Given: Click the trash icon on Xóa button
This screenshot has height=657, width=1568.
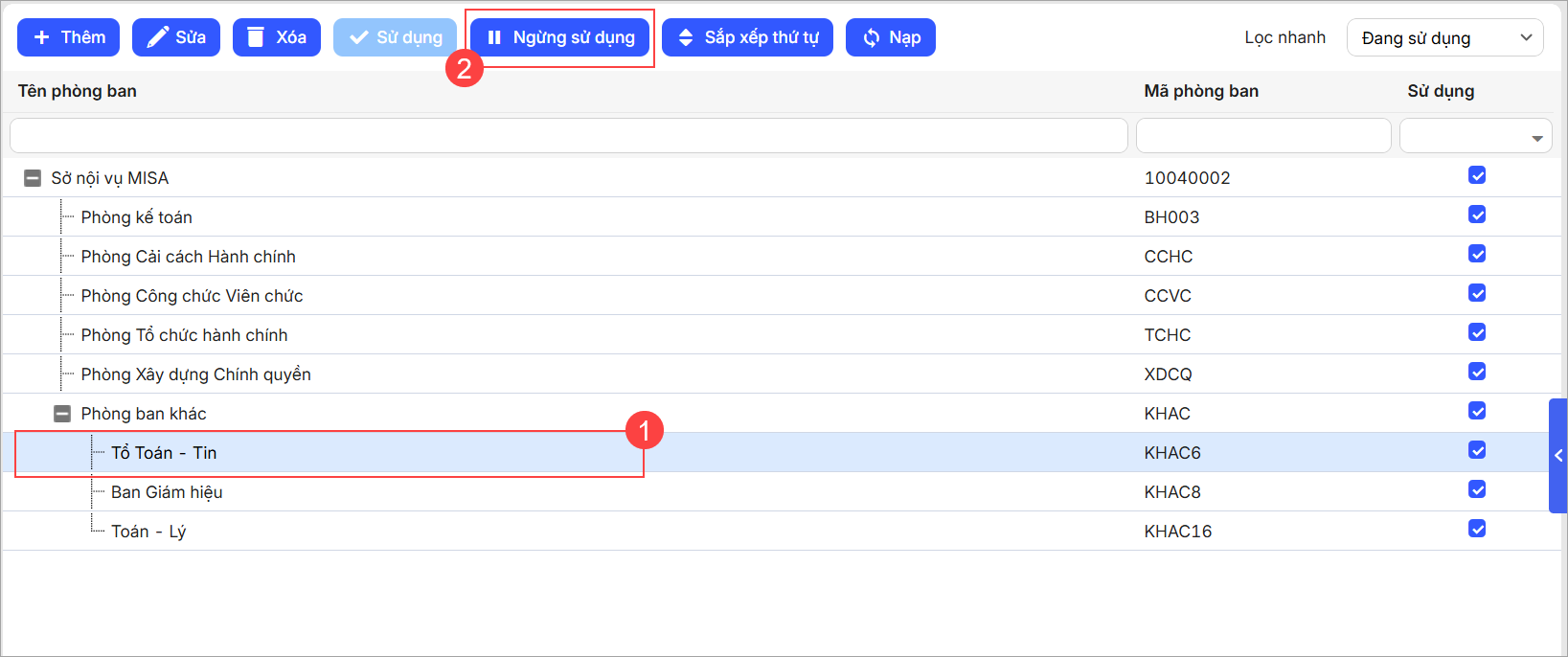Looking at the screenshot, I should (256, 37).
